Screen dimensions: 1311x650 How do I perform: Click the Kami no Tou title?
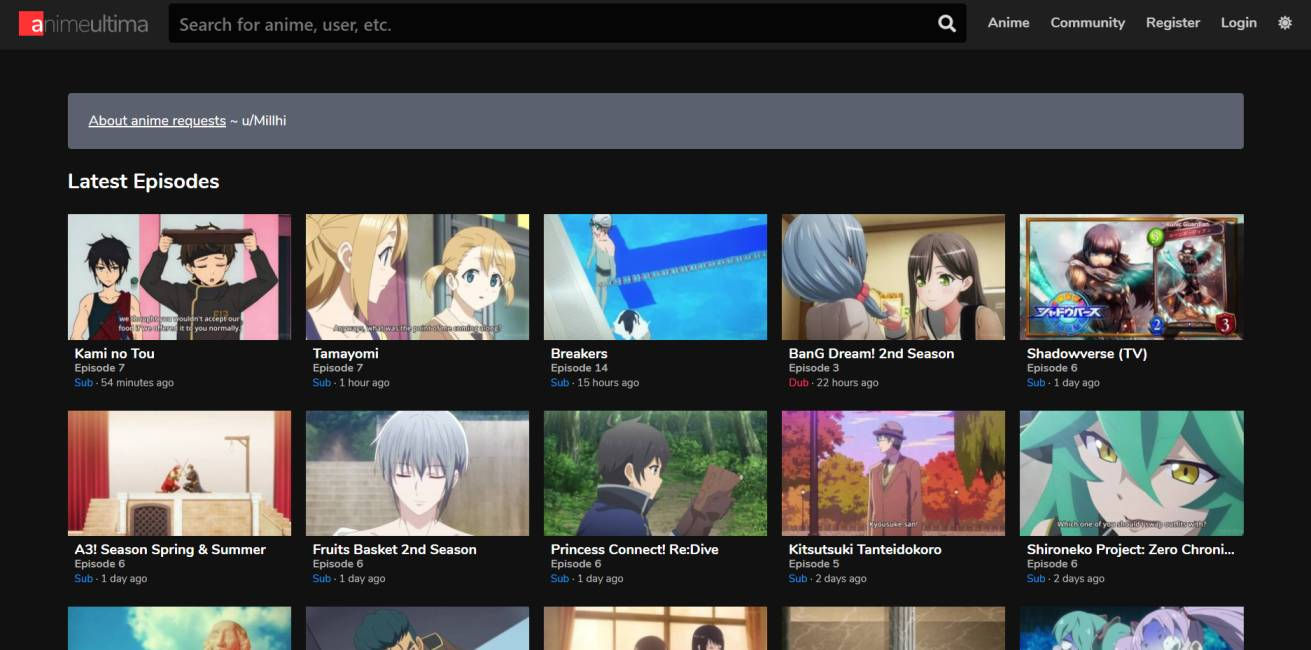114,353
